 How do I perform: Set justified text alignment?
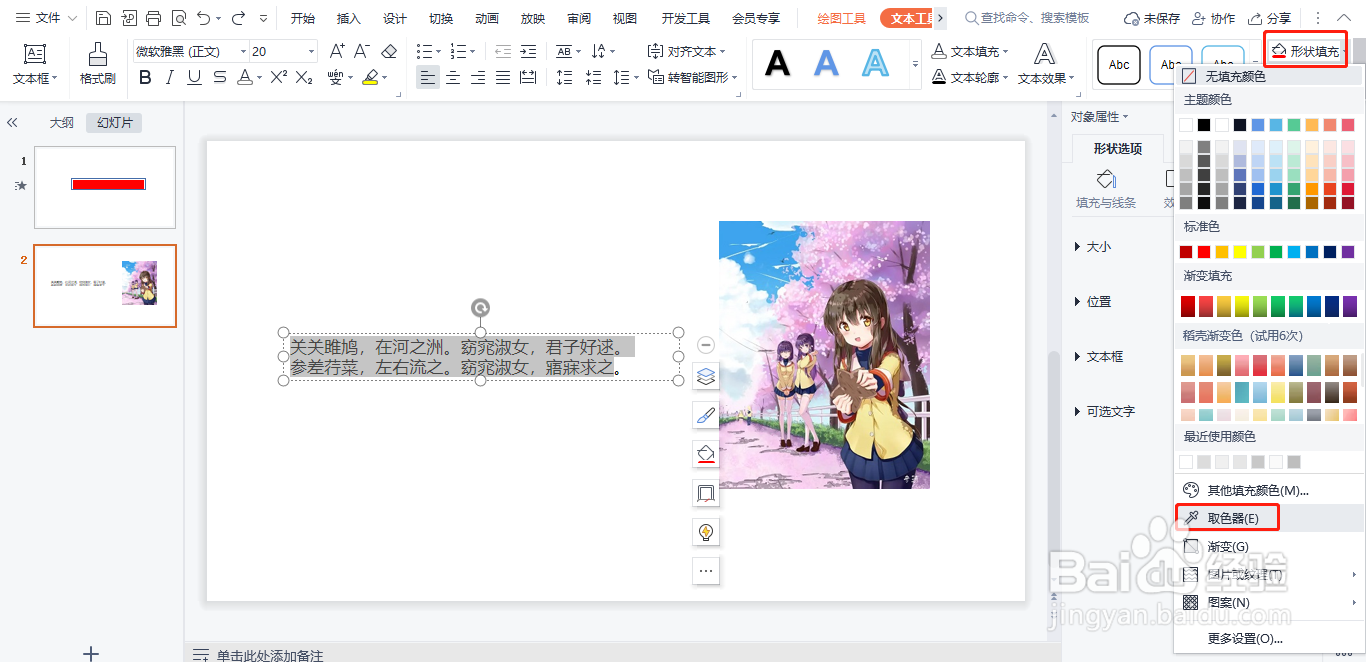503,77
